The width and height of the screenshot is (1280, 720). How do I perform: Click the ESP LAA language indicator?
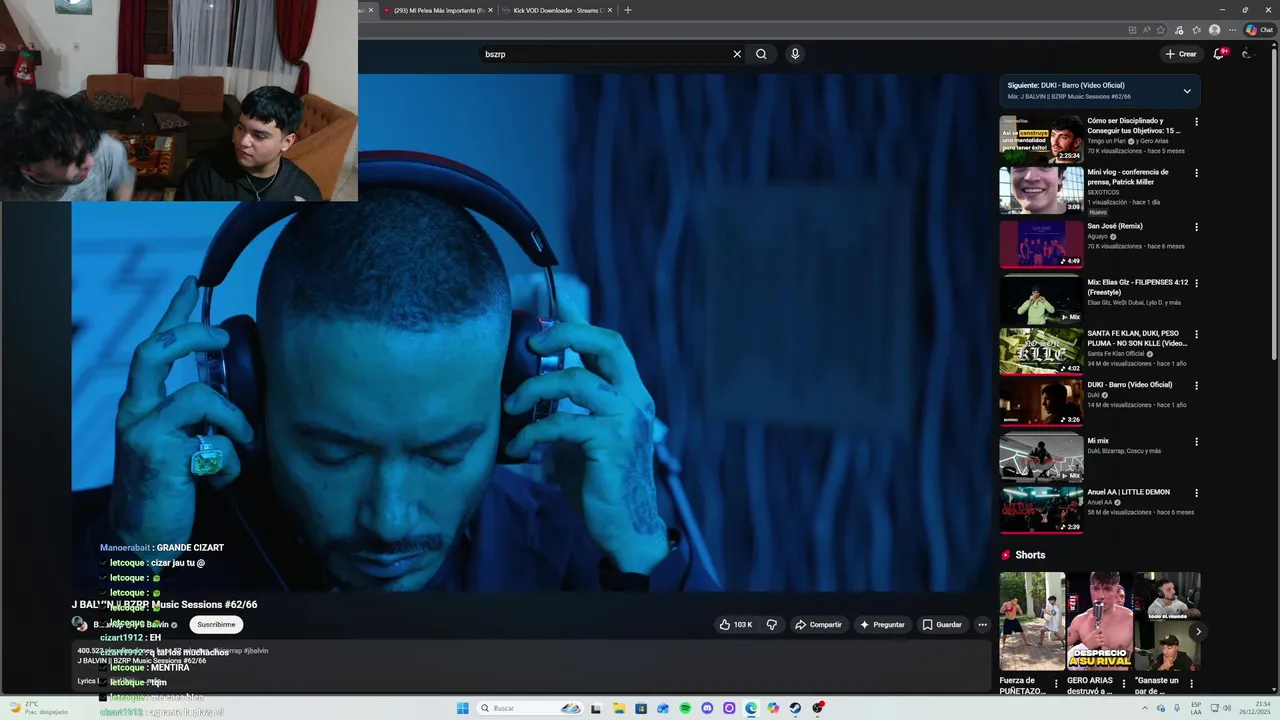point(1196,708)
